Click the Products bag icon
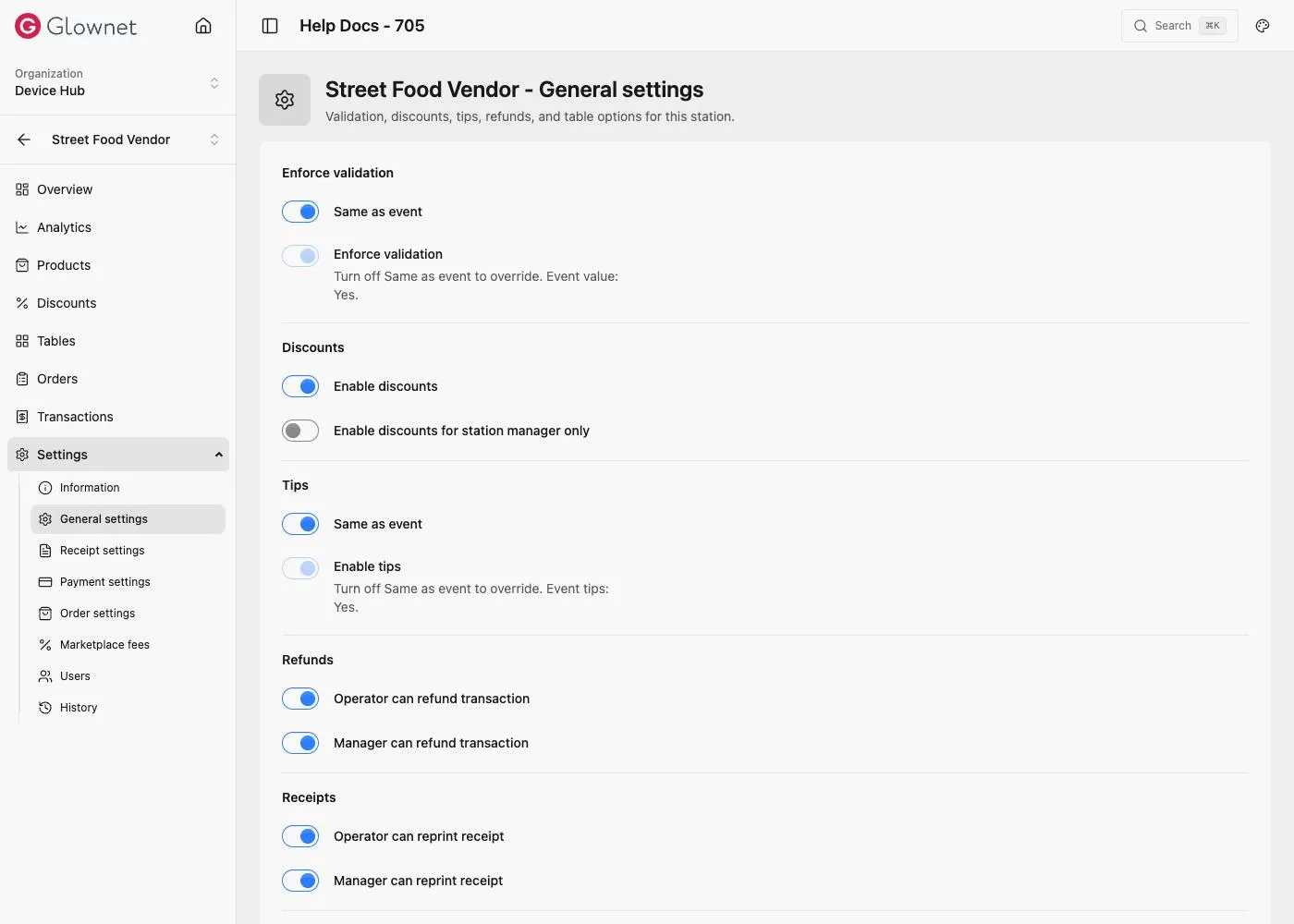Screen dimensions: 1294x924 tap(22, 265)
